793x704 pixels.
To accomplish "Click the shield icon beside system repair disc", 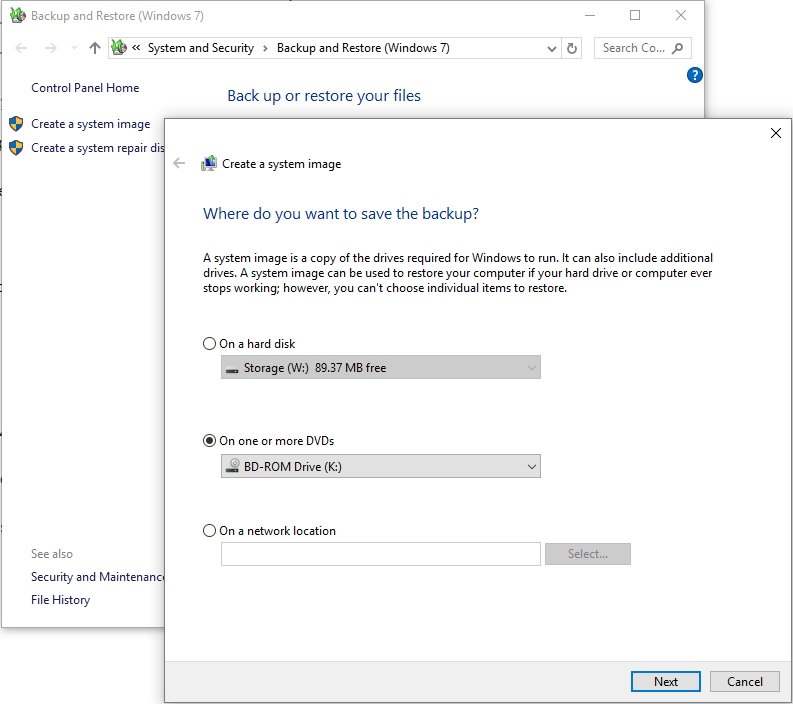I will 16,148.
